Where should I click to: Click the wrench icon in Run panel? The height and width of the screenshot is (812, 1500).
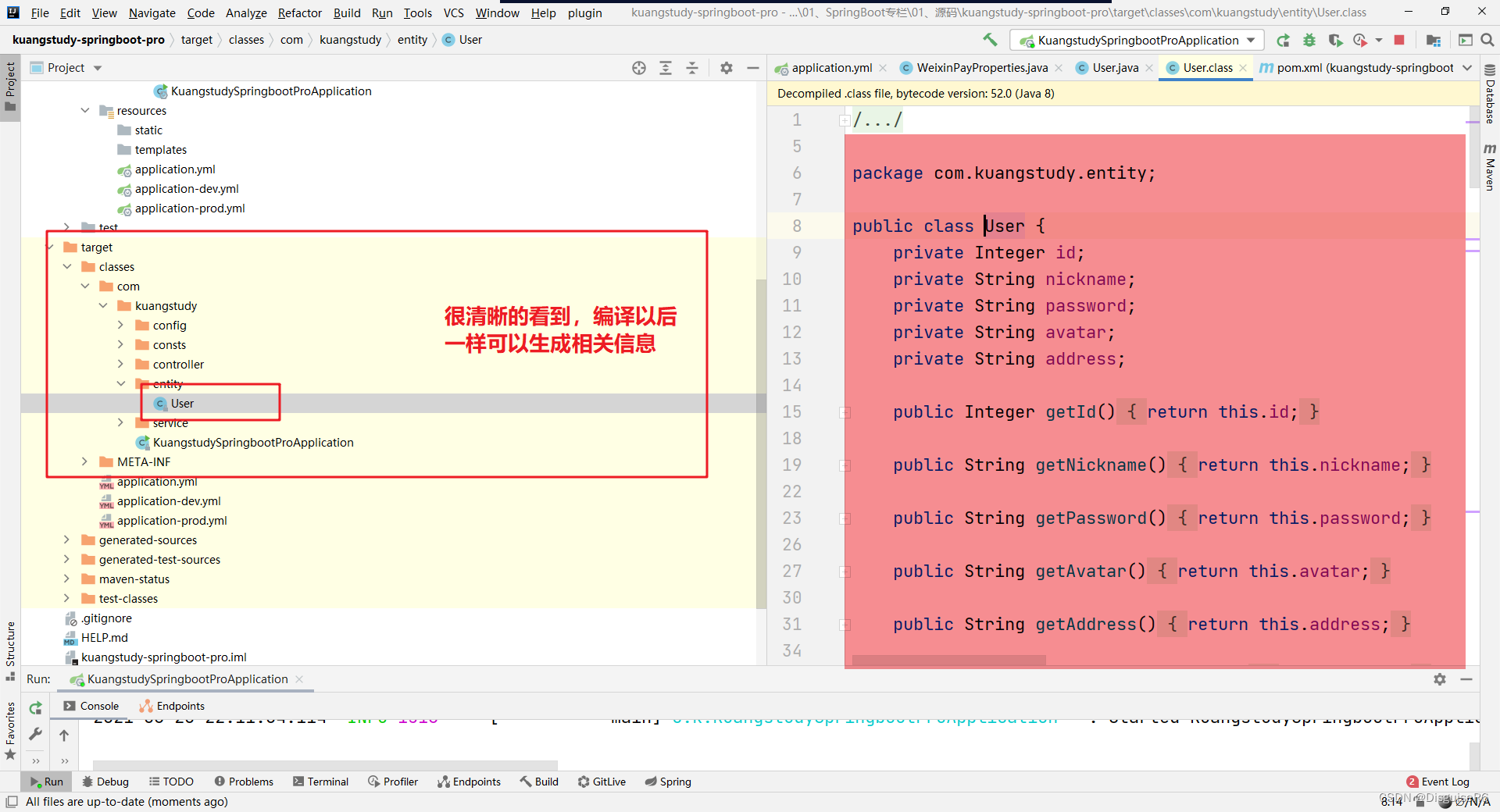[36, 734]
